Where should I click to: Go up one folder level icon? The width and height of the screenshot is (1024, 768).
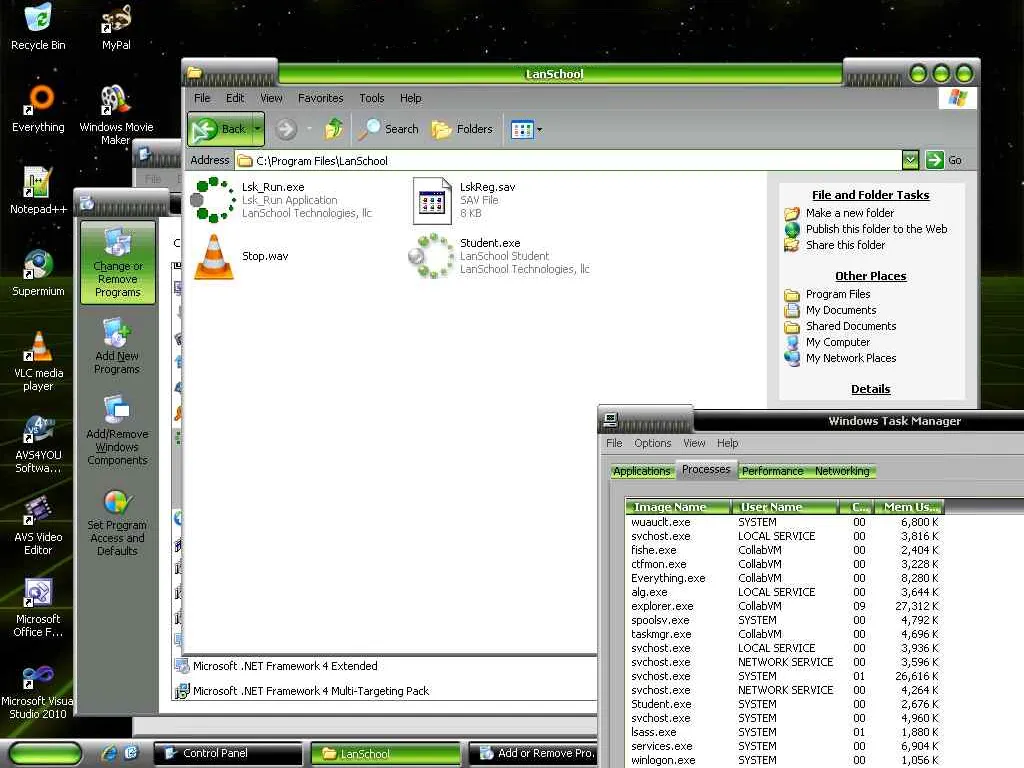tap(334, 129)
